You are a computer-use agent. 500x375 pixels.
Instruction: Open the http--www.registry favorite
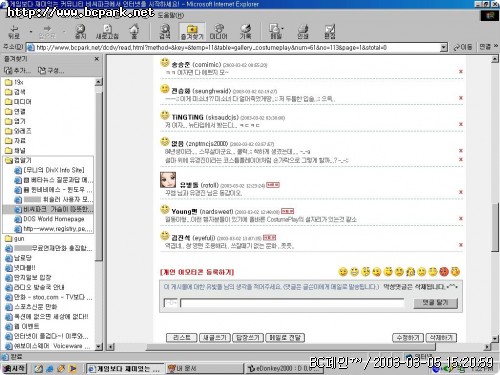point(53,229)
